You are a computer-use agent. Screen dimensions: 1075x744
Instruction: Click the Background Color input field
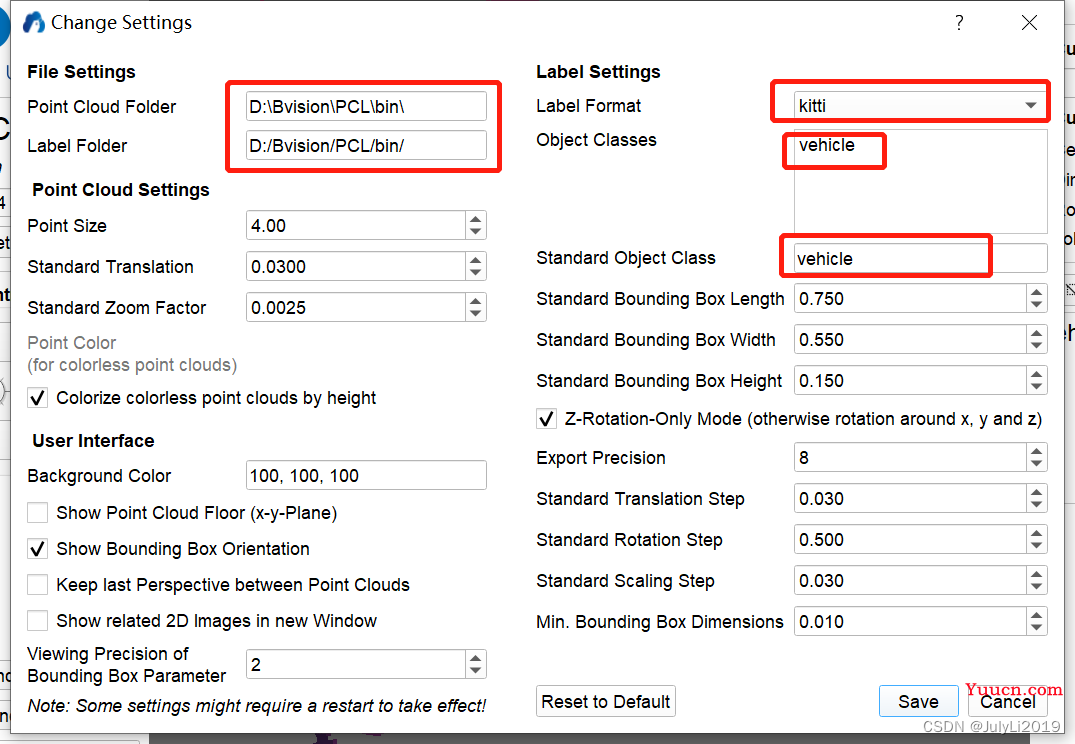(366, 475)
